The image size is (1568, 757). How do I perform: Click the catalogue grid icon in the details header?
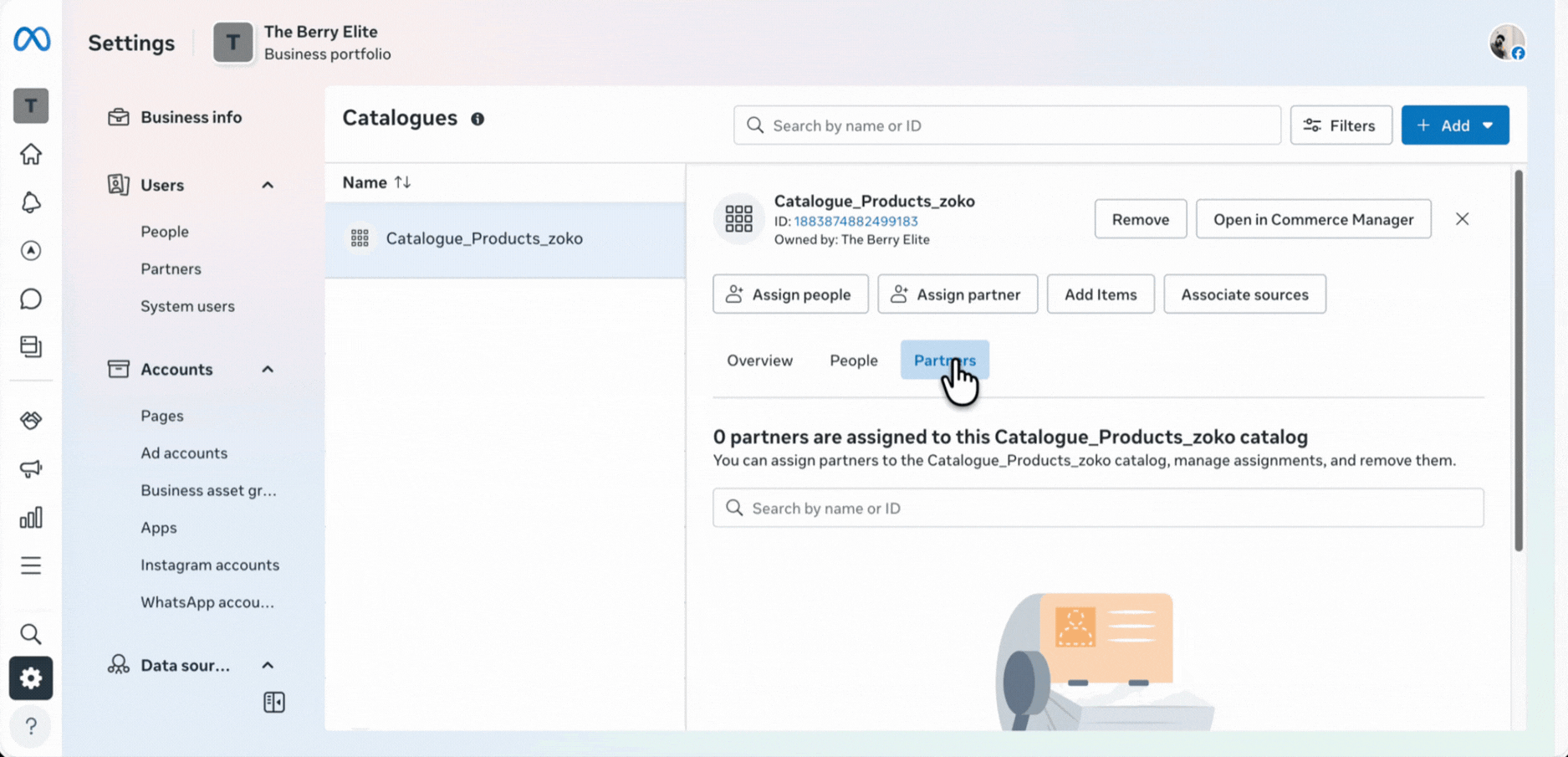point(738,219)
